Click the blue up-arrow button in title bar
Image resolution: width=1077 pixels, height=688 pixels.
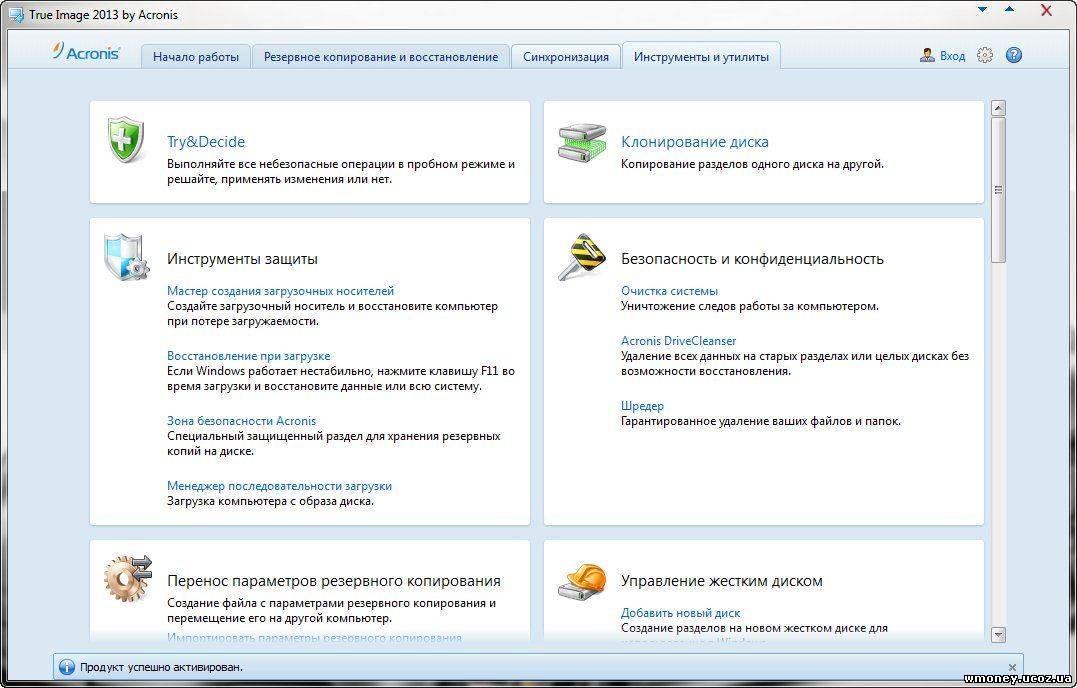pos(1010,10)
